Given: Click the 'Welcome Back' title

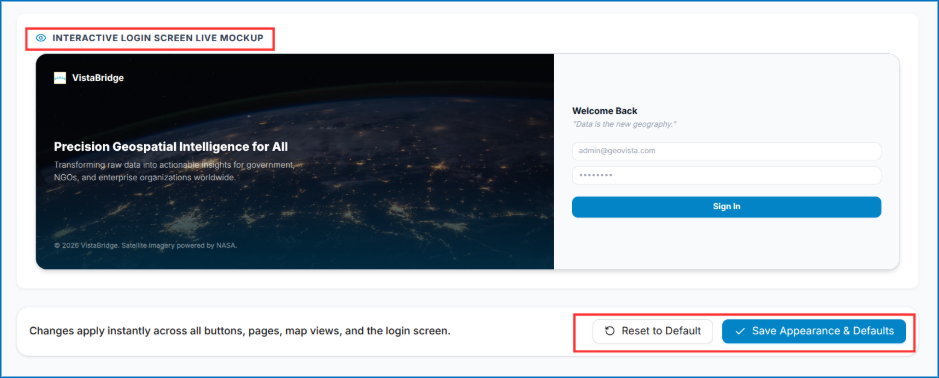Looking at the screenshot, I should [605, 111].
